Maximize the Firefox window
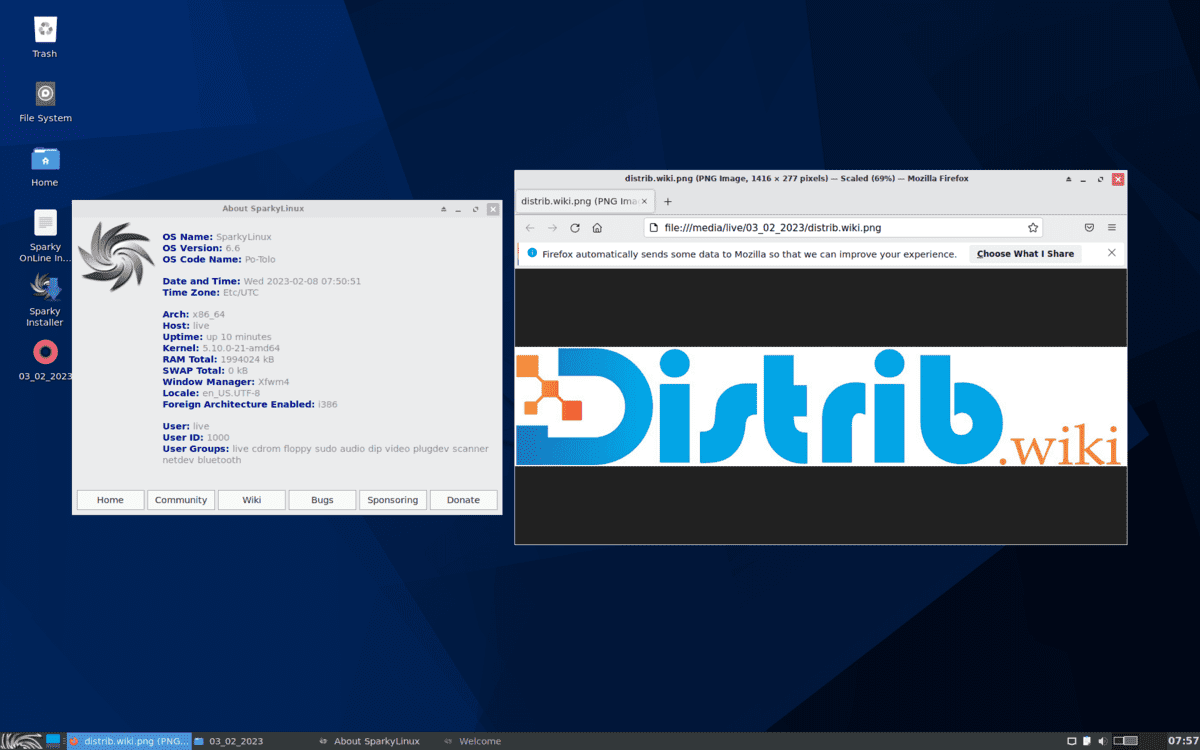The width and height of the screenshot is (1200, 750). tap(1101, 179)
